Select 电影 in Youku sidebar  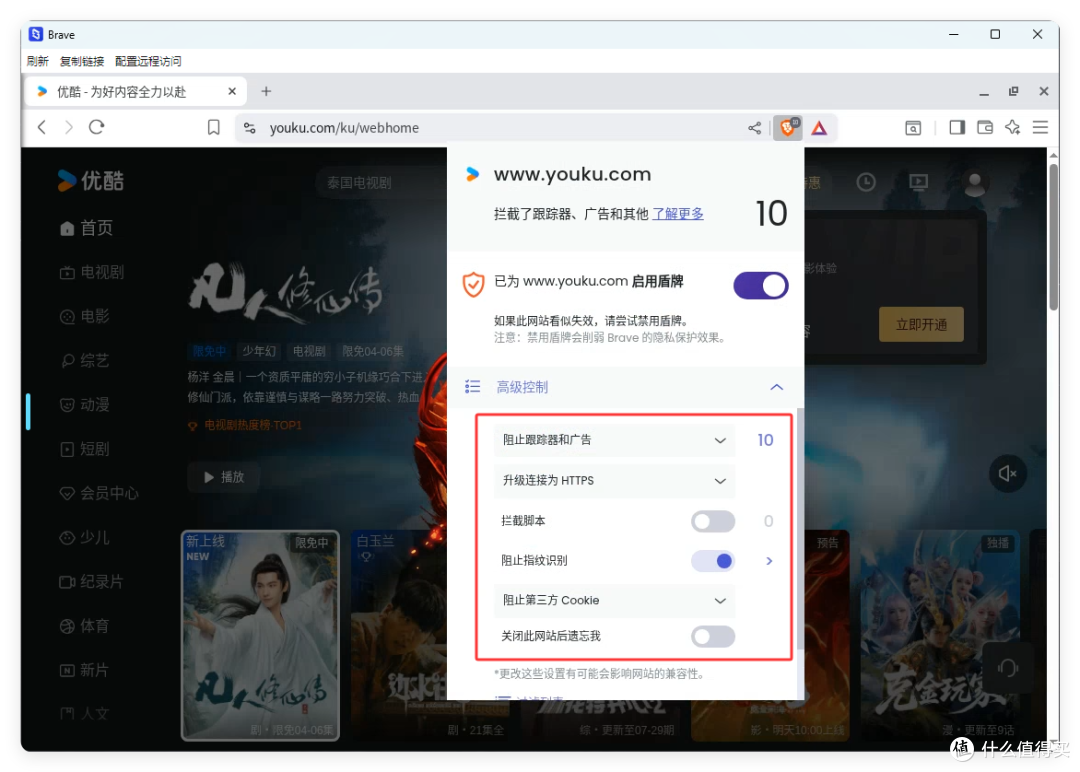tap(85, 316)
